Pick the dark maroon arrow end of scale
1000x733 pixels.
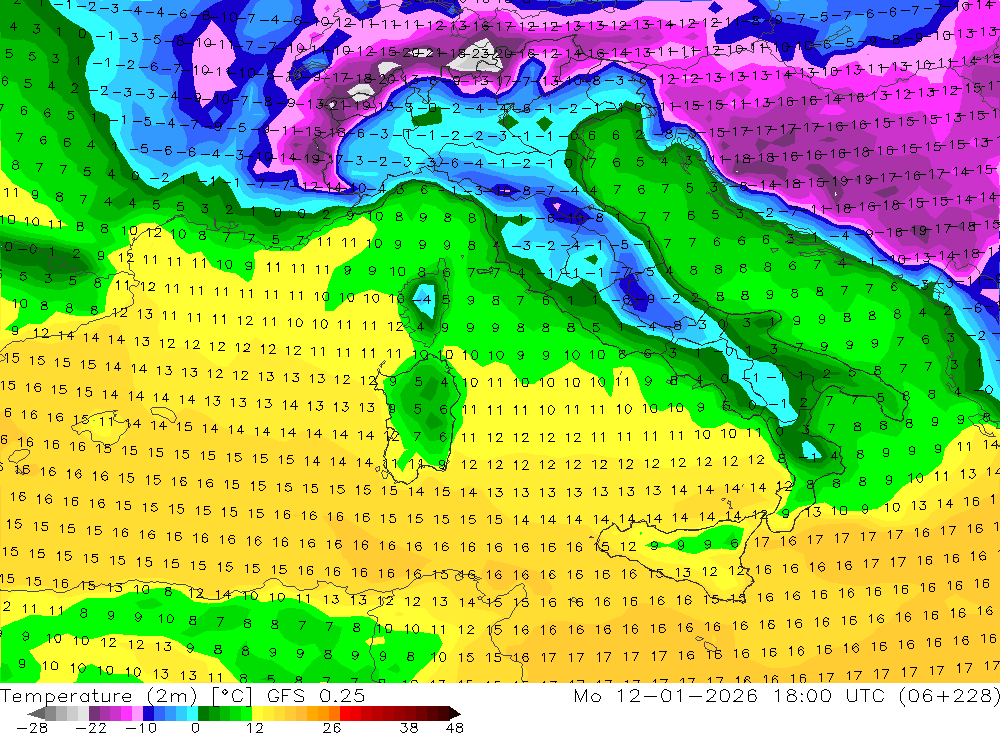[455, 713]
